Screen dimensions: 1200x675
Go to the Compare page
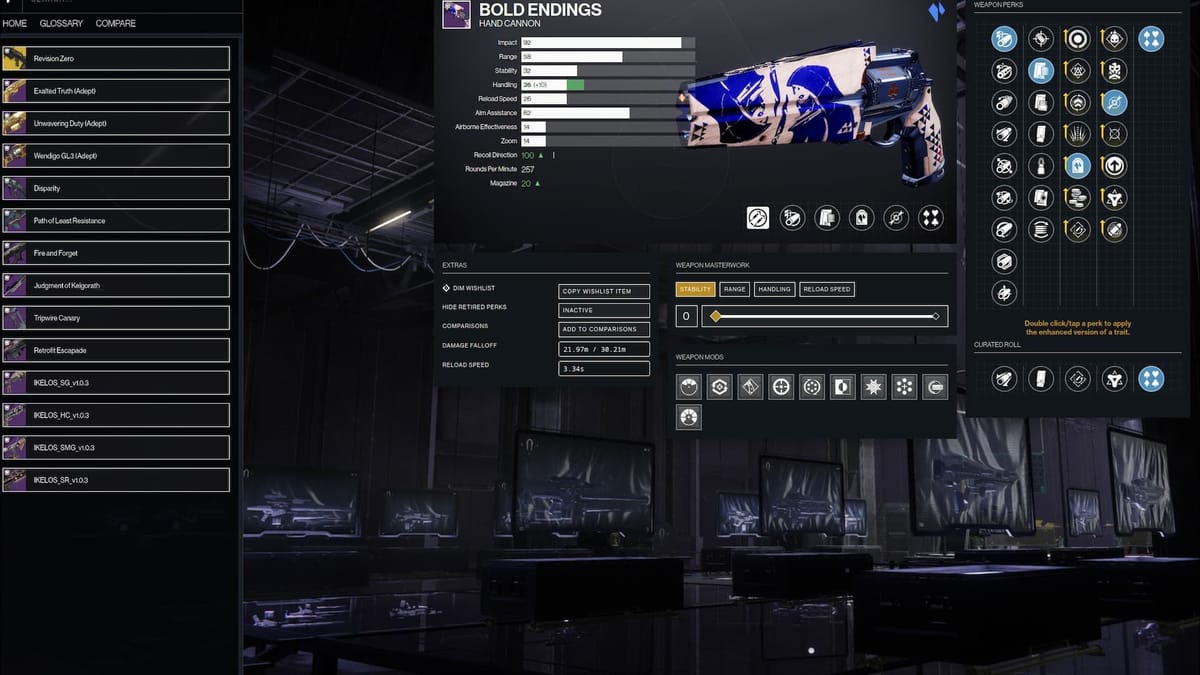[116, 23]
